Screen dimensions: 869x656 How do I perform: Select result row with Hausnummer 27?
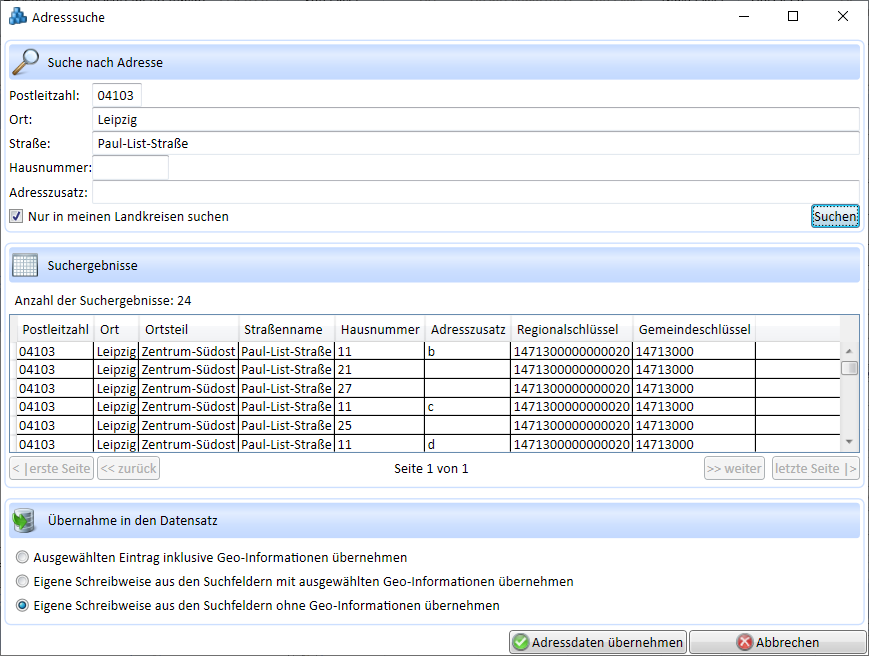380,388
